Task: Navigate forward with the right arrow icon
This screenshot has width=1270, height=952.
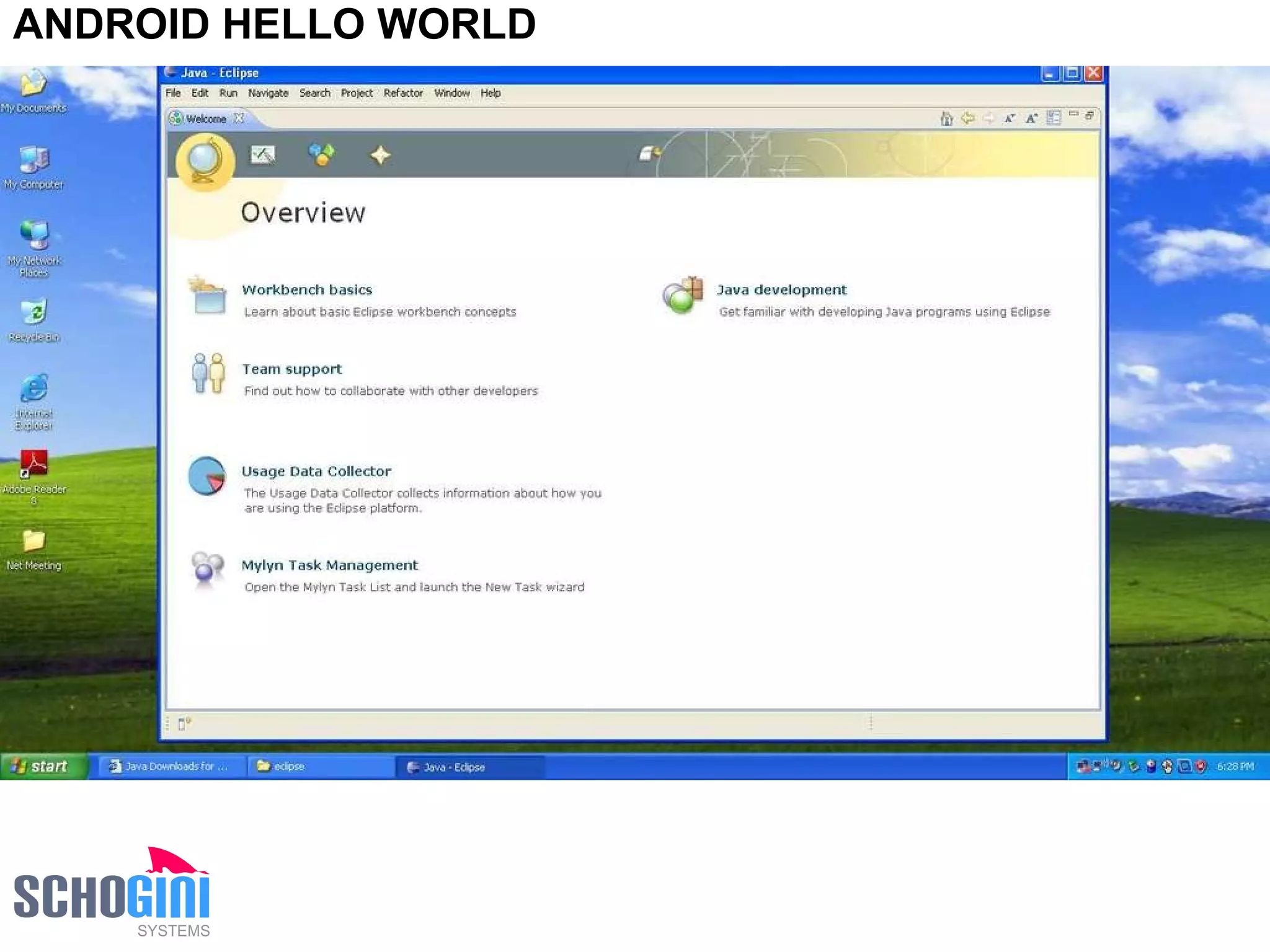Action: tap(988, 118)
